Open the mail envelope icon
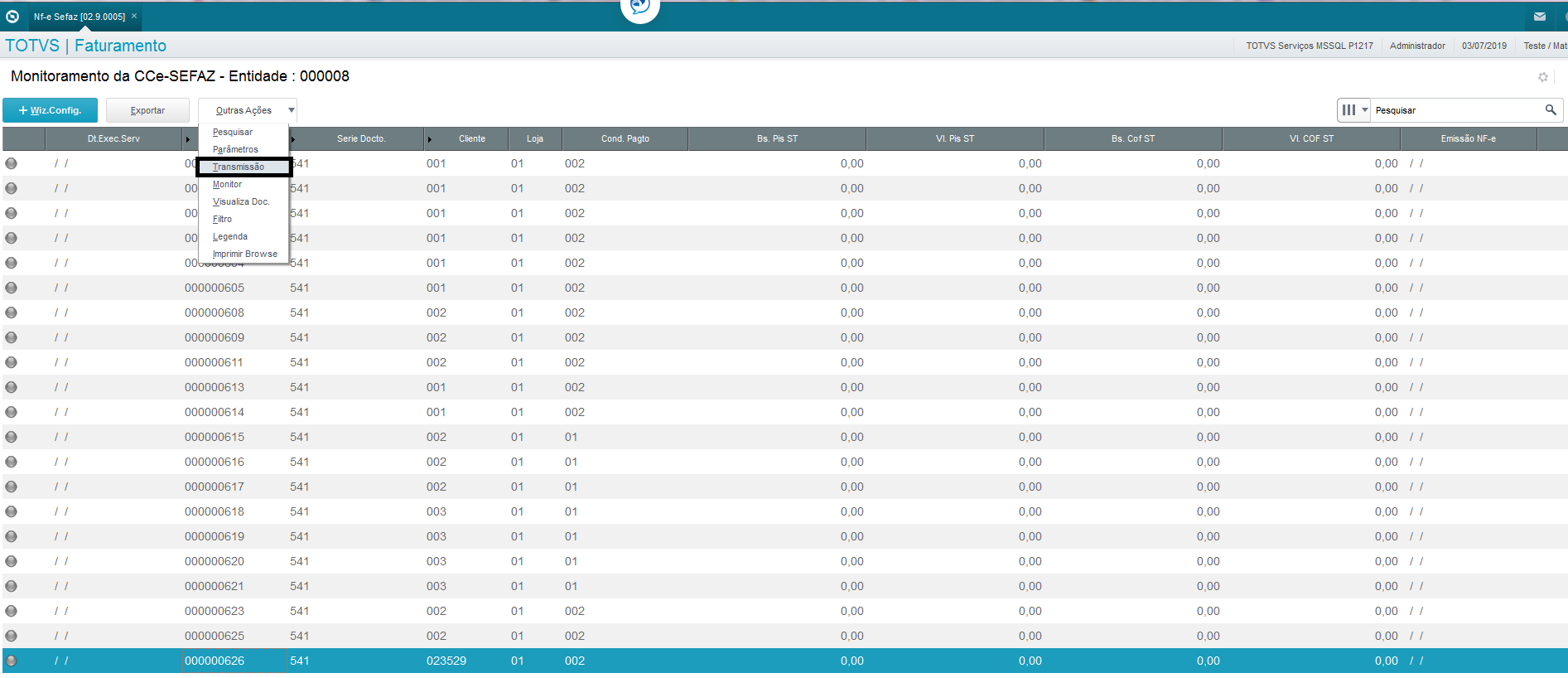1568x678 pixels. coord(1540,17)
